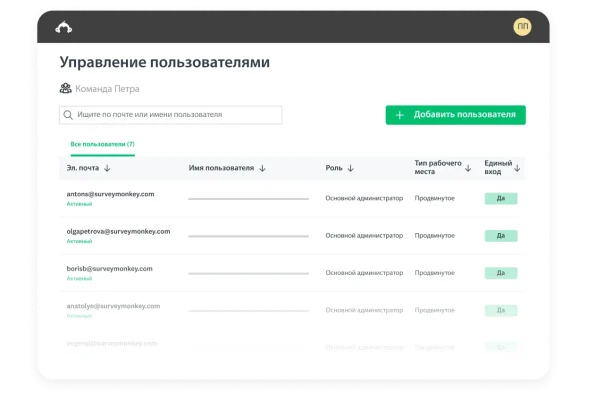The image size is (604, 400).
Task: Click Продвинутое in antons row
Action: [435, 198]
